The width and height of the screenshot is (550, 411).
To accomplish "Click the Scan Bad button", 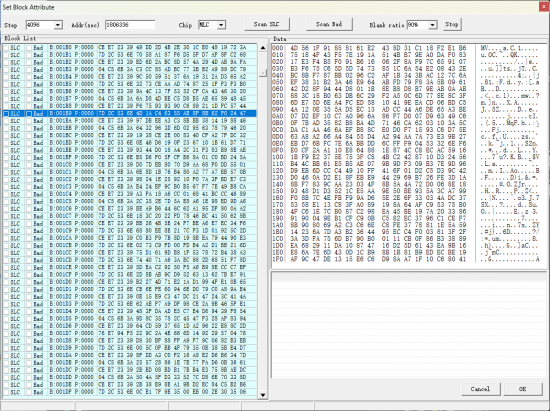I will pos(329,24).
